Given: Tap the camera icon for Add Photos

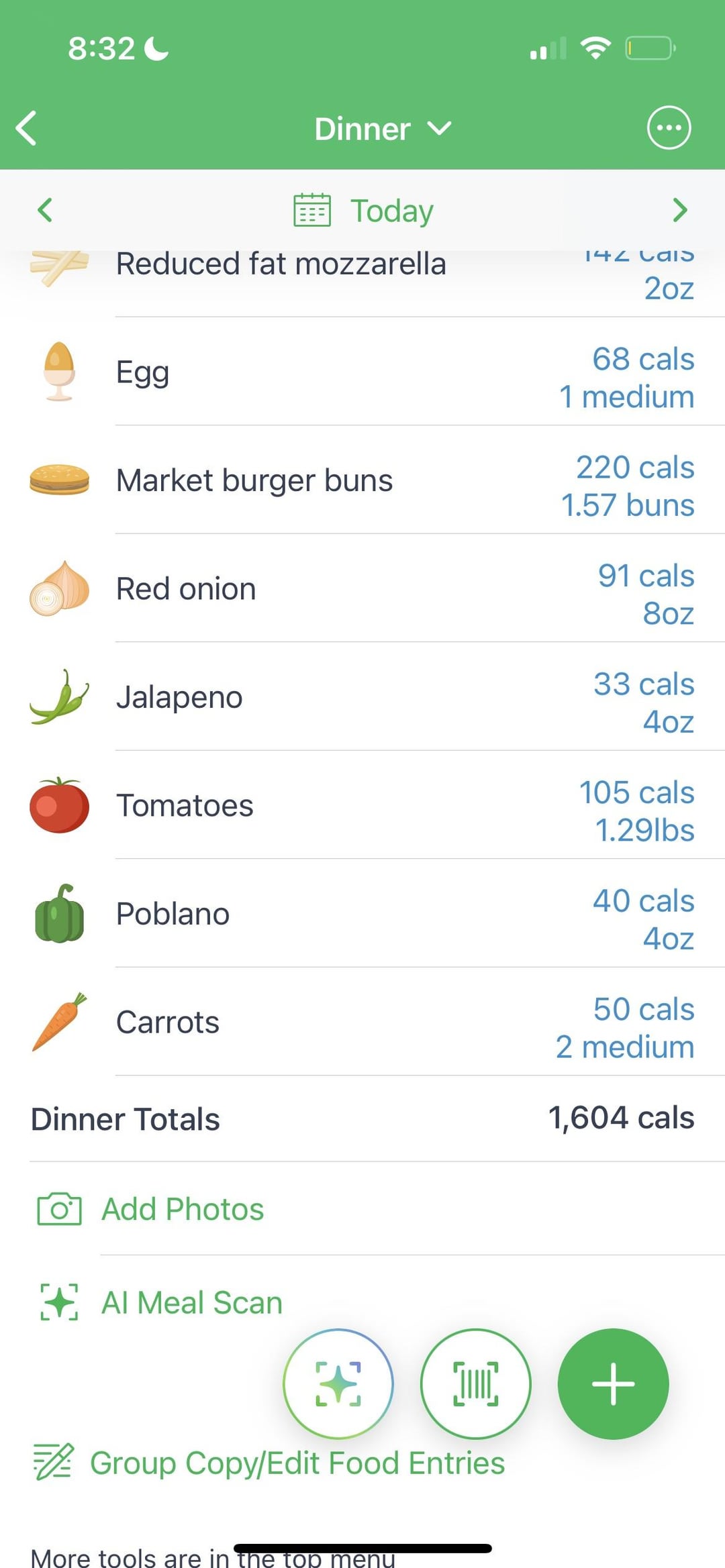Looking at the screenshot, I should pos(59,1209).
